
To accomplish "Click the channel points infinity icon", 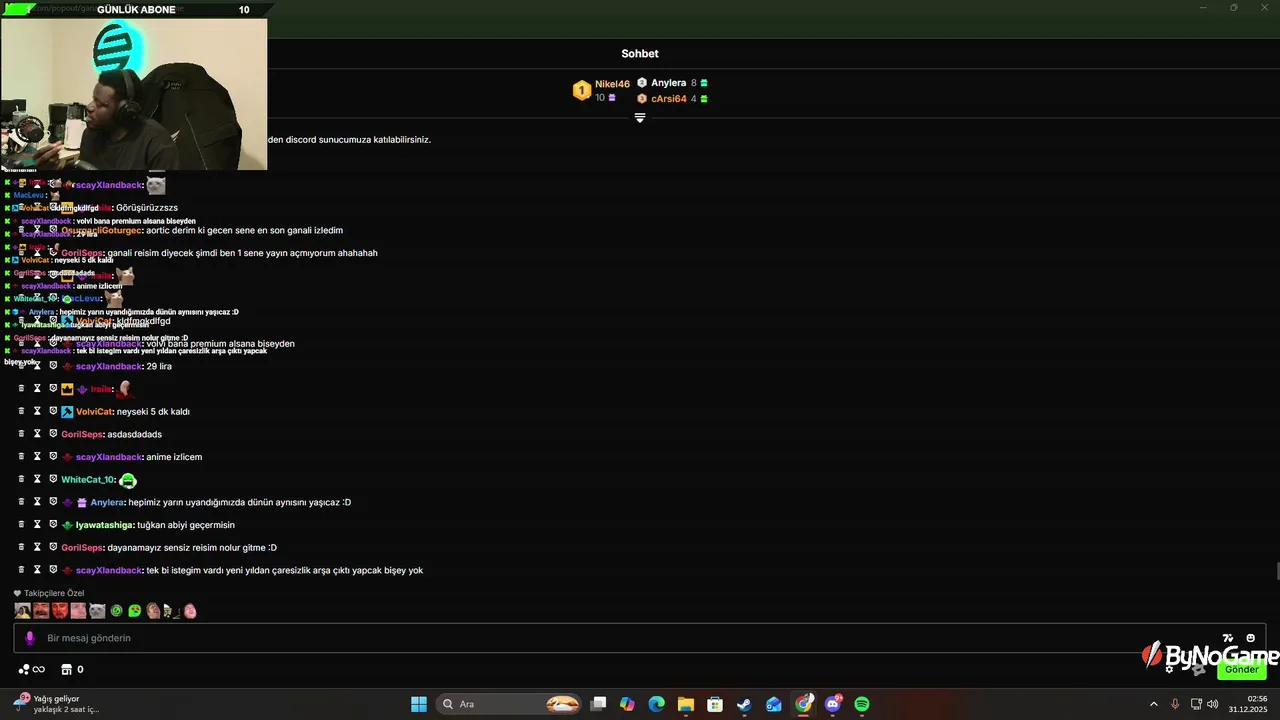I will tap(32, 670).
